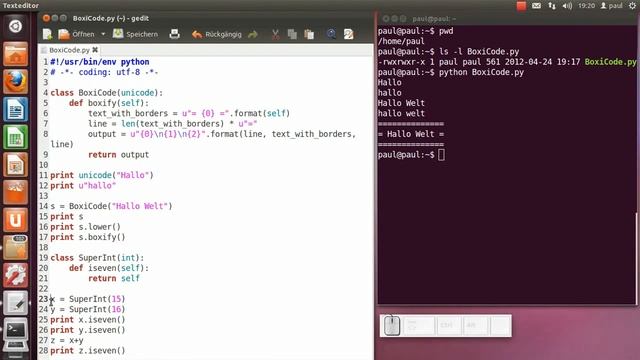Image resolution: width=640 pixels, height=360 pixels.
Task: Click '/home/paul' output in terminal
Action: click(x=401, y=41)
